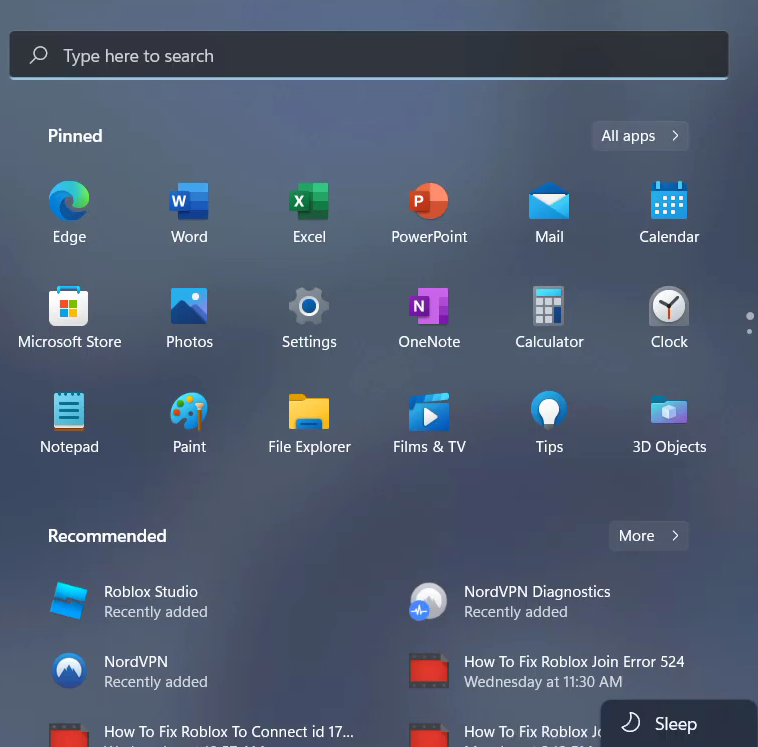The width and height of the screenshot is (758, 747).
Task: Open Edge from pinned apps
Action: coord(69,212)
